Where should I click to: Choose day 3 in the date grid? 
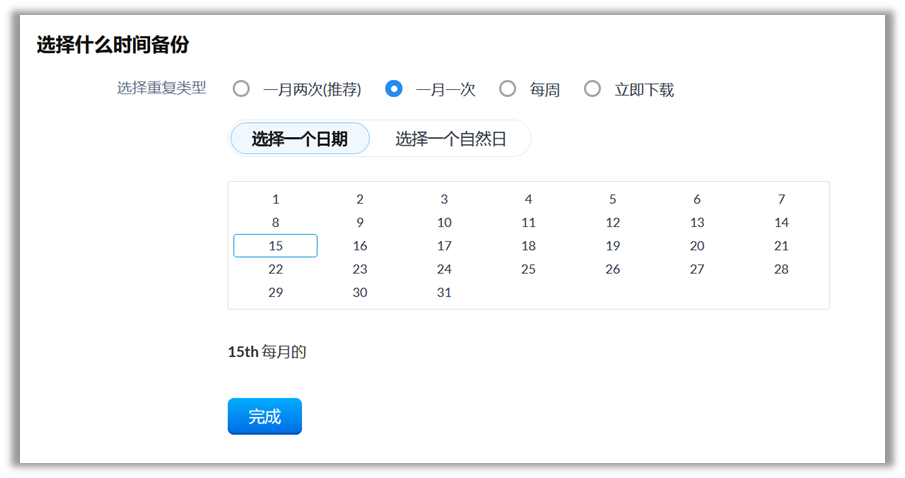(x=444, y=199)
